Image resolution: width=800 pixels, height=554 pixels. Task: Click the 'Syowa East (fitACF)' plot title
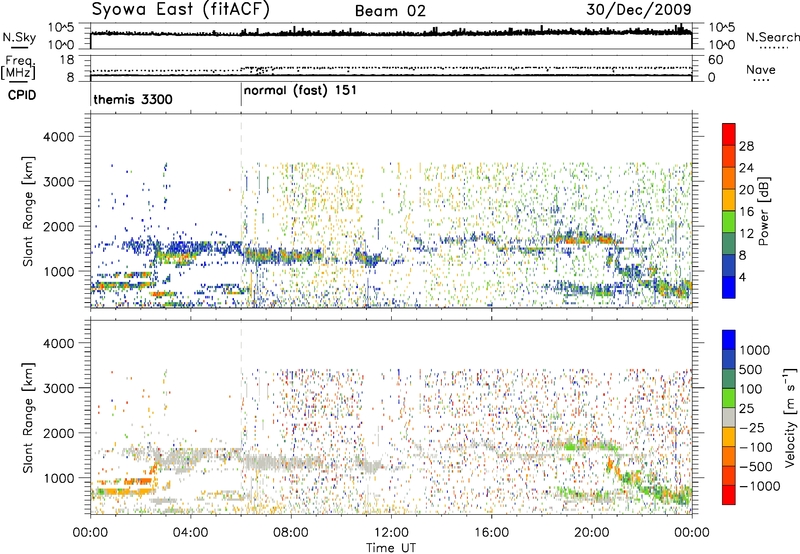coord(180,10)
